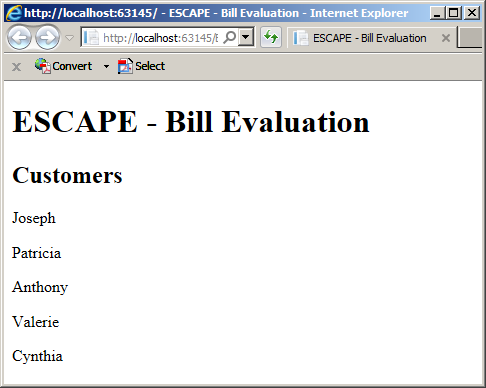
Task: Click the Customers heading
Action: 67,175
